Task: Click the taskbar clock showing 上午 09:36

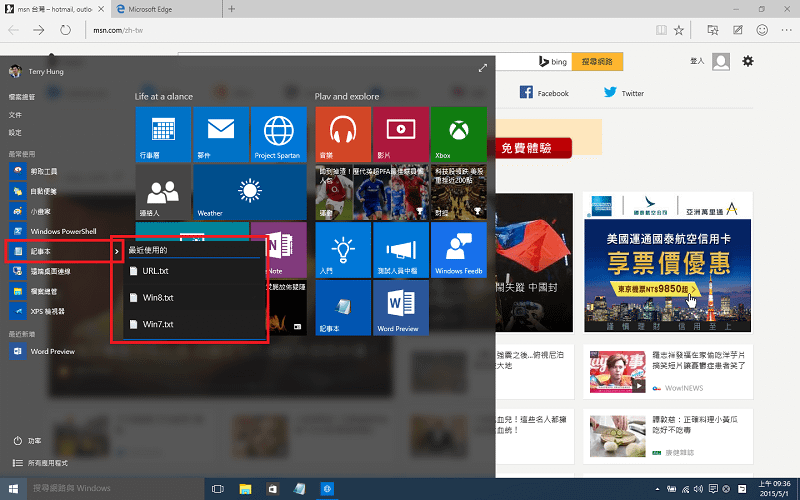Action: [x=774, y=489]
